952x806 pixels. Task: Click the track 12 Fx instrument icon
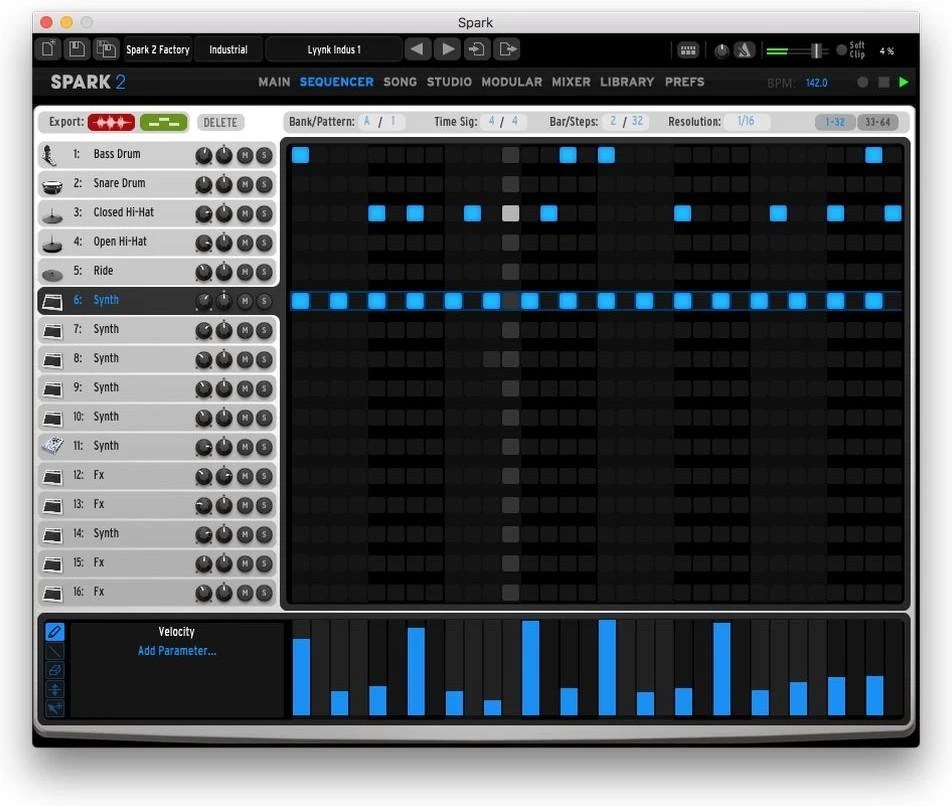tap(52, 476)
